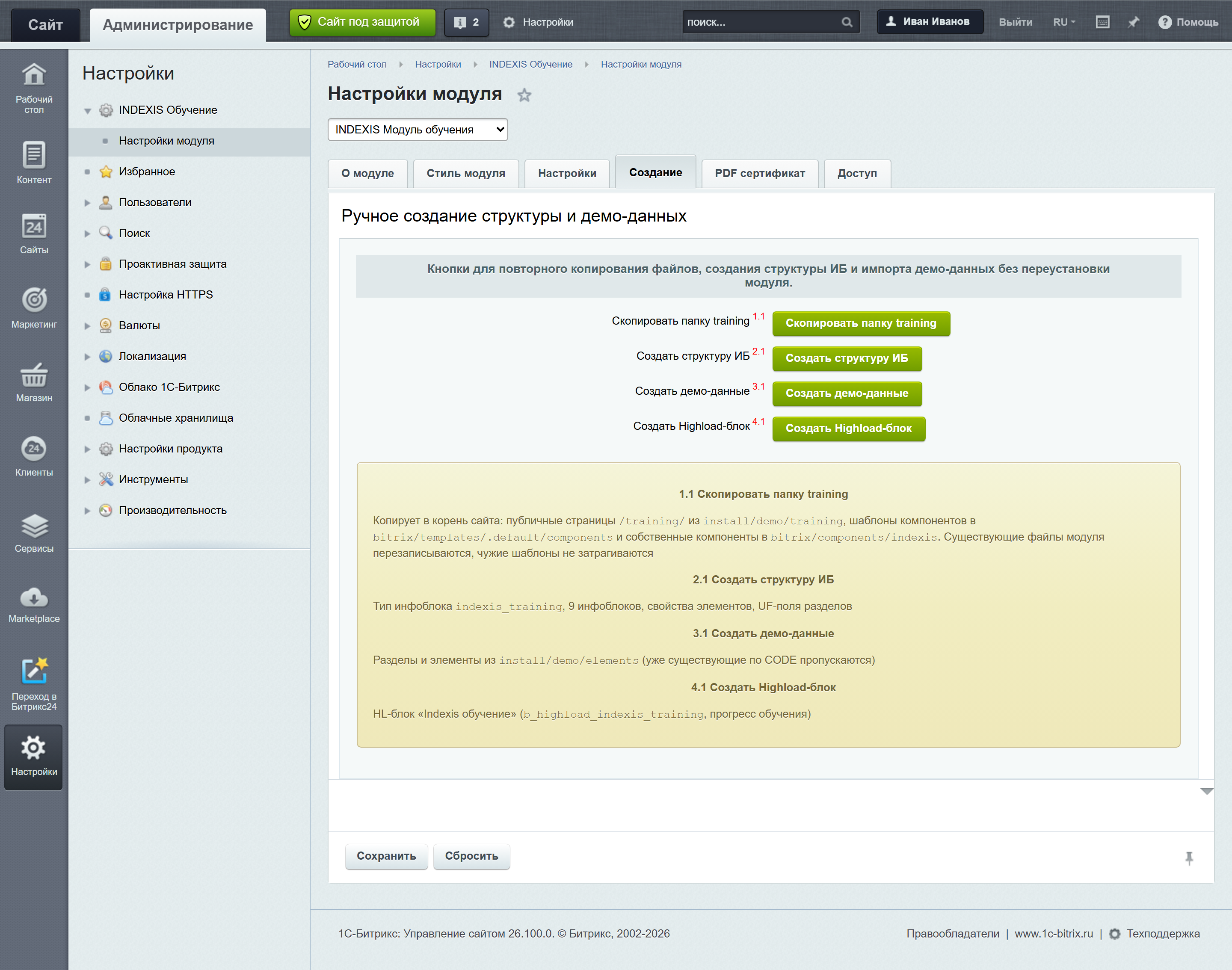
Task: Open Рабочий стол in the left sidebar
Action: pos(34,88)
